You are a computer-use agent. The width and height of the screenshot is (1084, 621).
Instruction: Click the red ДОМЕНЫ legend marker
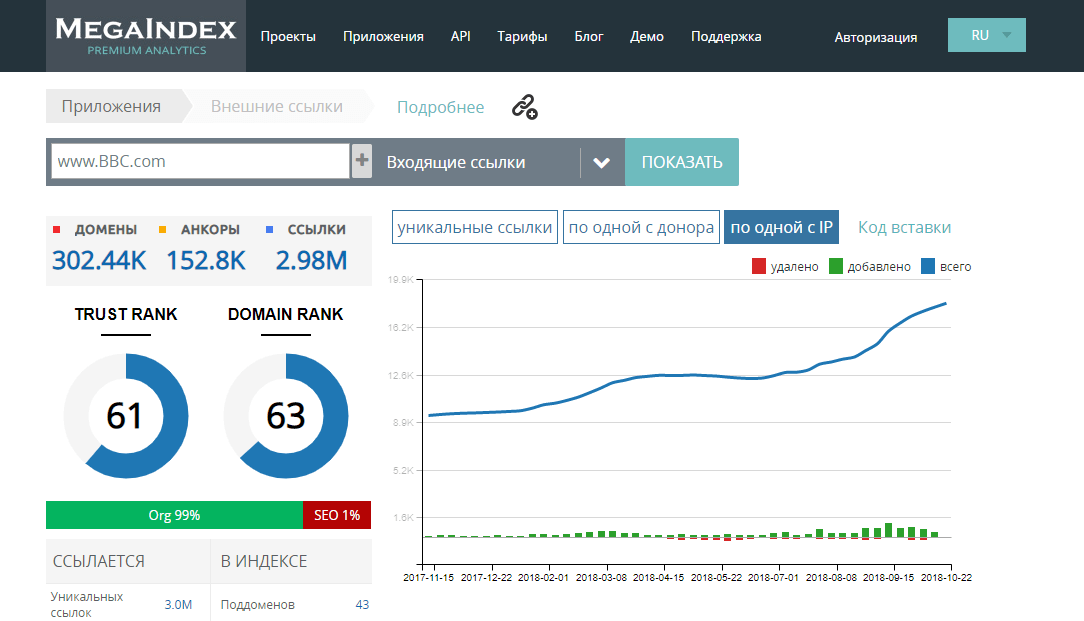(x=57, y=230)
